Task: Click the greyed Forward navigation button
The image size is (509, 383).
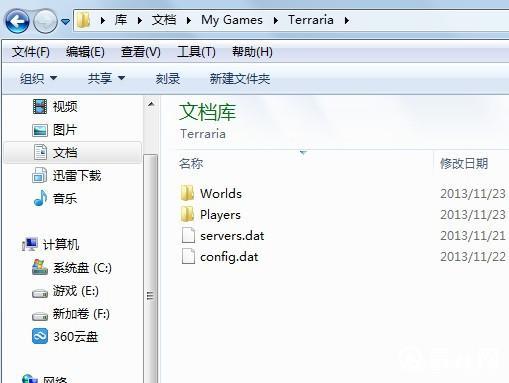Action: (x=46, y=21)
